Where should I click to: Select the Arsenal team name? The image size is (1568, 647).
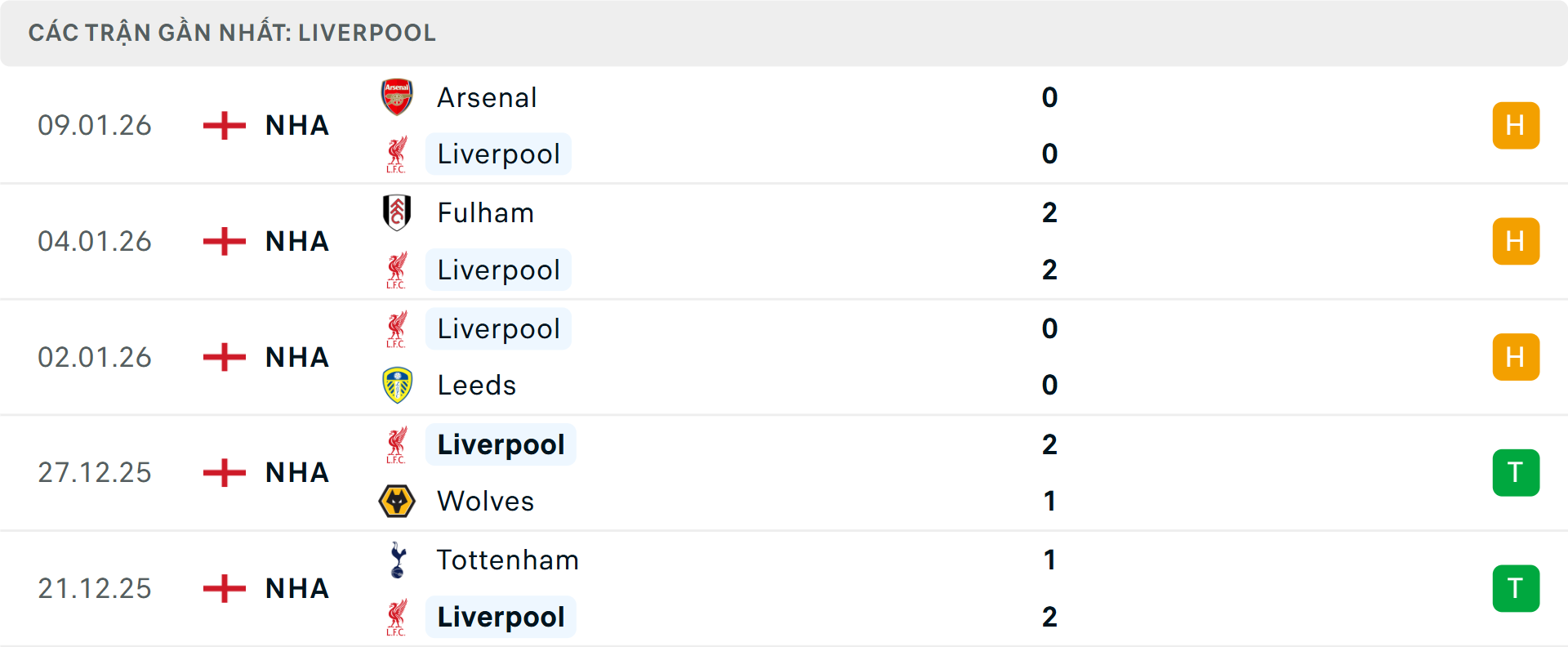[x=487, y=96]
